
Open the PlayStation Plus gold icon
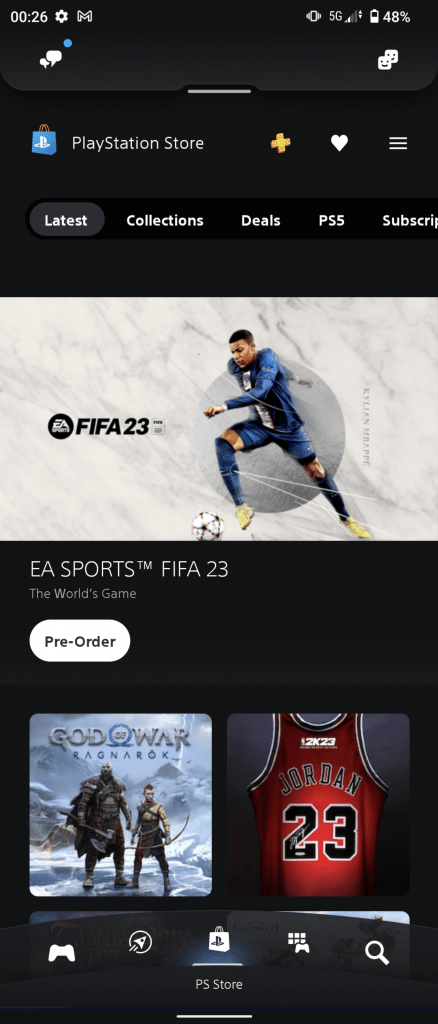tap(281, 142)
